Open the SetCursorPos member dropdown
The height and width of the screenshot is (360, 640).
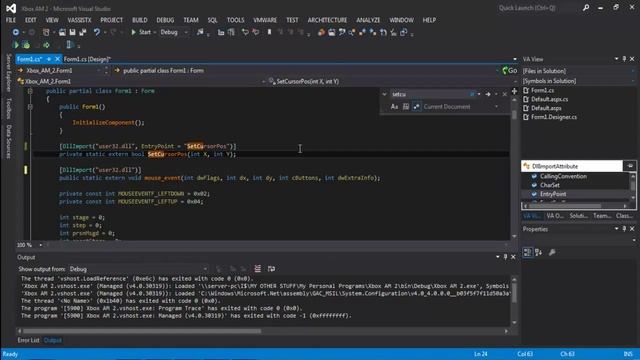coord(391,82)
